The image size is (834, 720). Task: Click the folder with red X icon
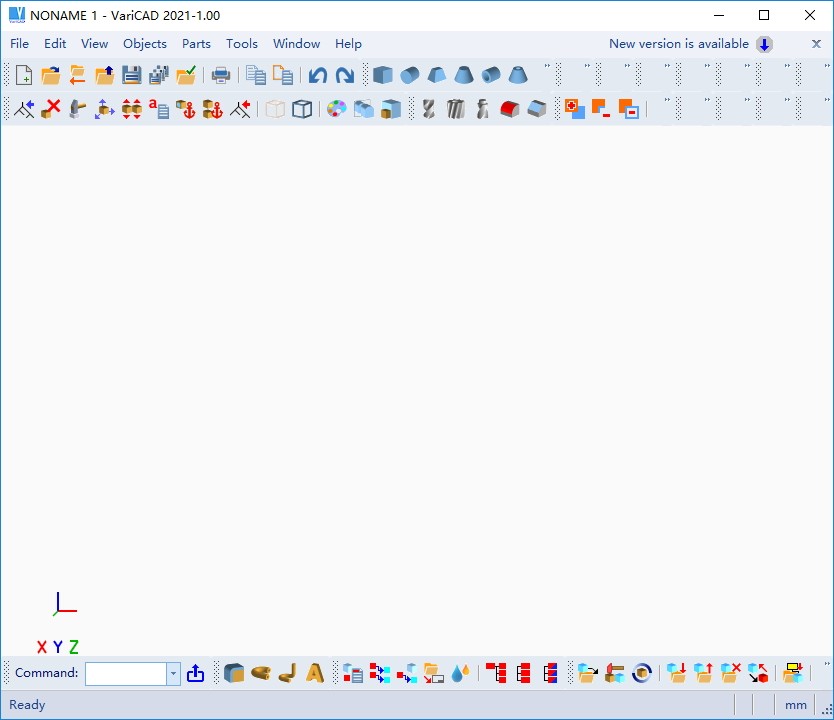[x=730, y=673]
